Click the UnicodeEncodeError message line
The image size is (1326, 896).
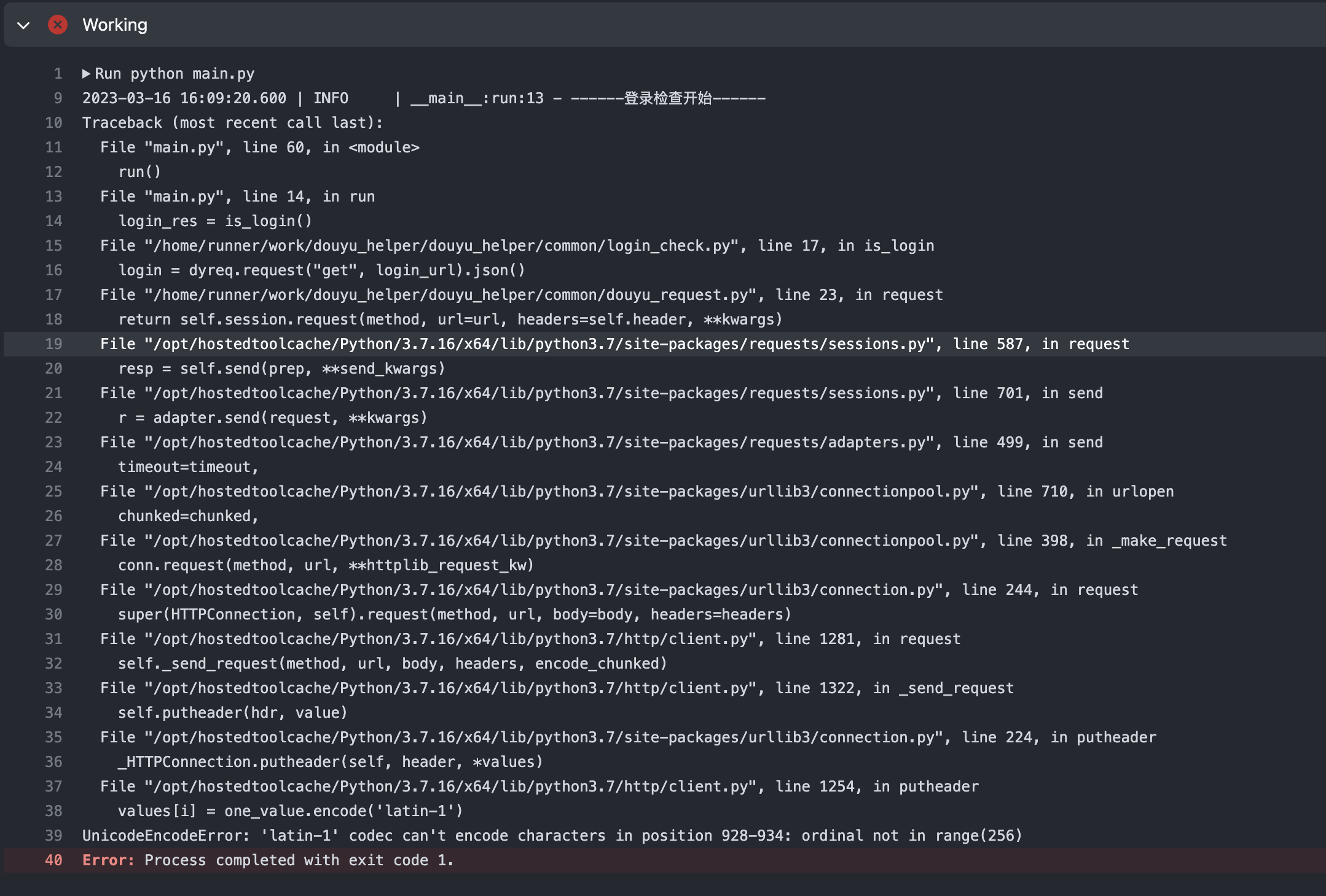click(x=552, y=836)
